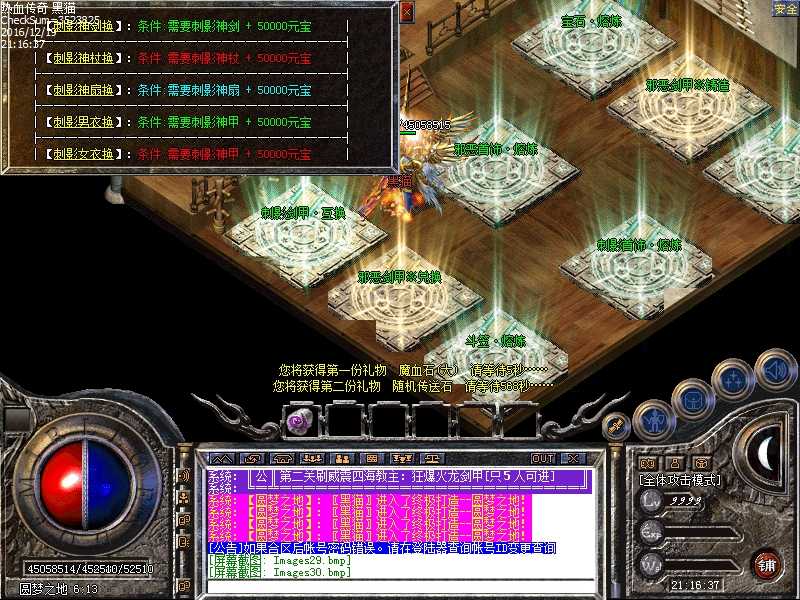Click the balance-scale icon on chat toolbar
The width and height of the screenshot is (800, 600).
[432, 459]
